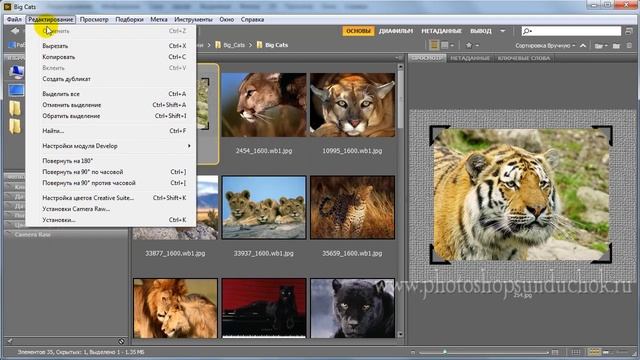Choose Выделить все menu entry

(111, 93)
